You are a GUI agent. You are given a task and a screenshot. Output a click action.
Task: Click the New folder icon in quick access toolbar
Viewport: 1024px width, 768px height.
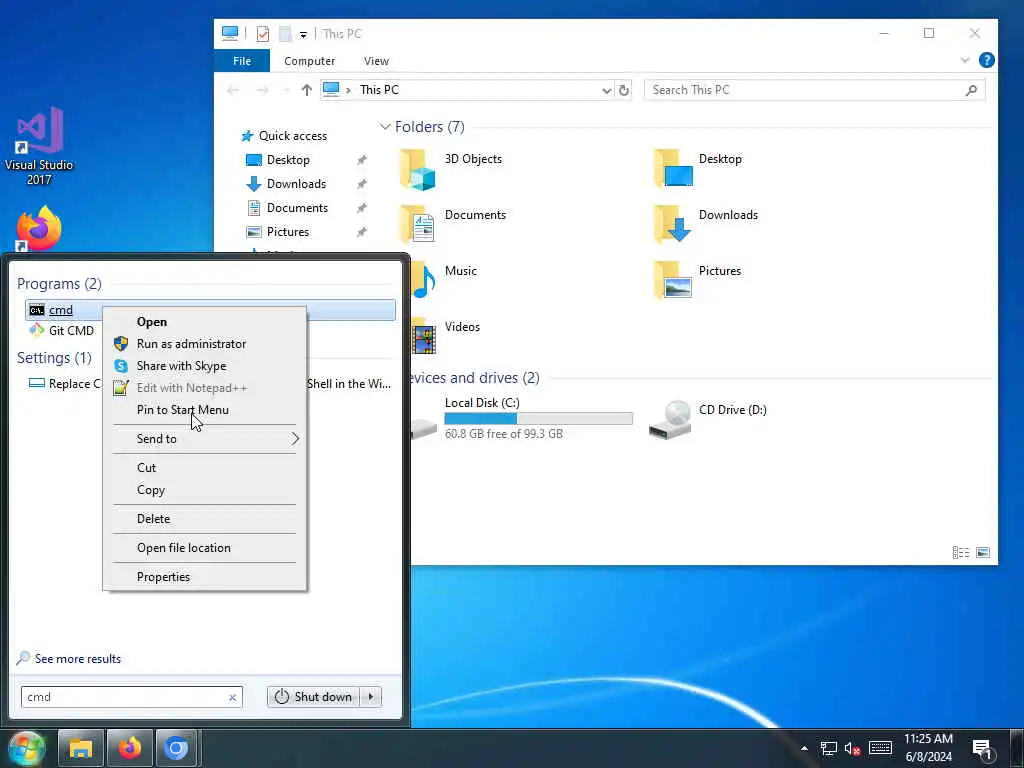coord(285,34)
